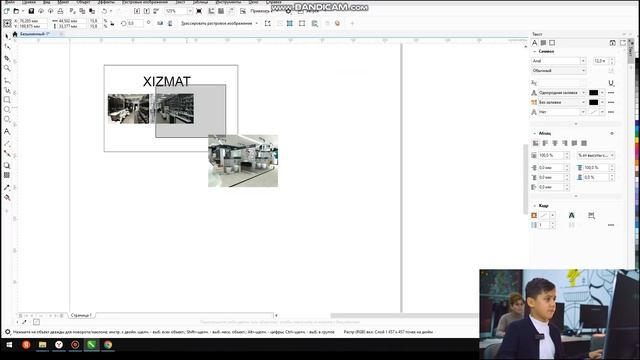Collapse the Абзац section
The height and width of the screenshot is (360, 640).
click(x=535, y=133)
